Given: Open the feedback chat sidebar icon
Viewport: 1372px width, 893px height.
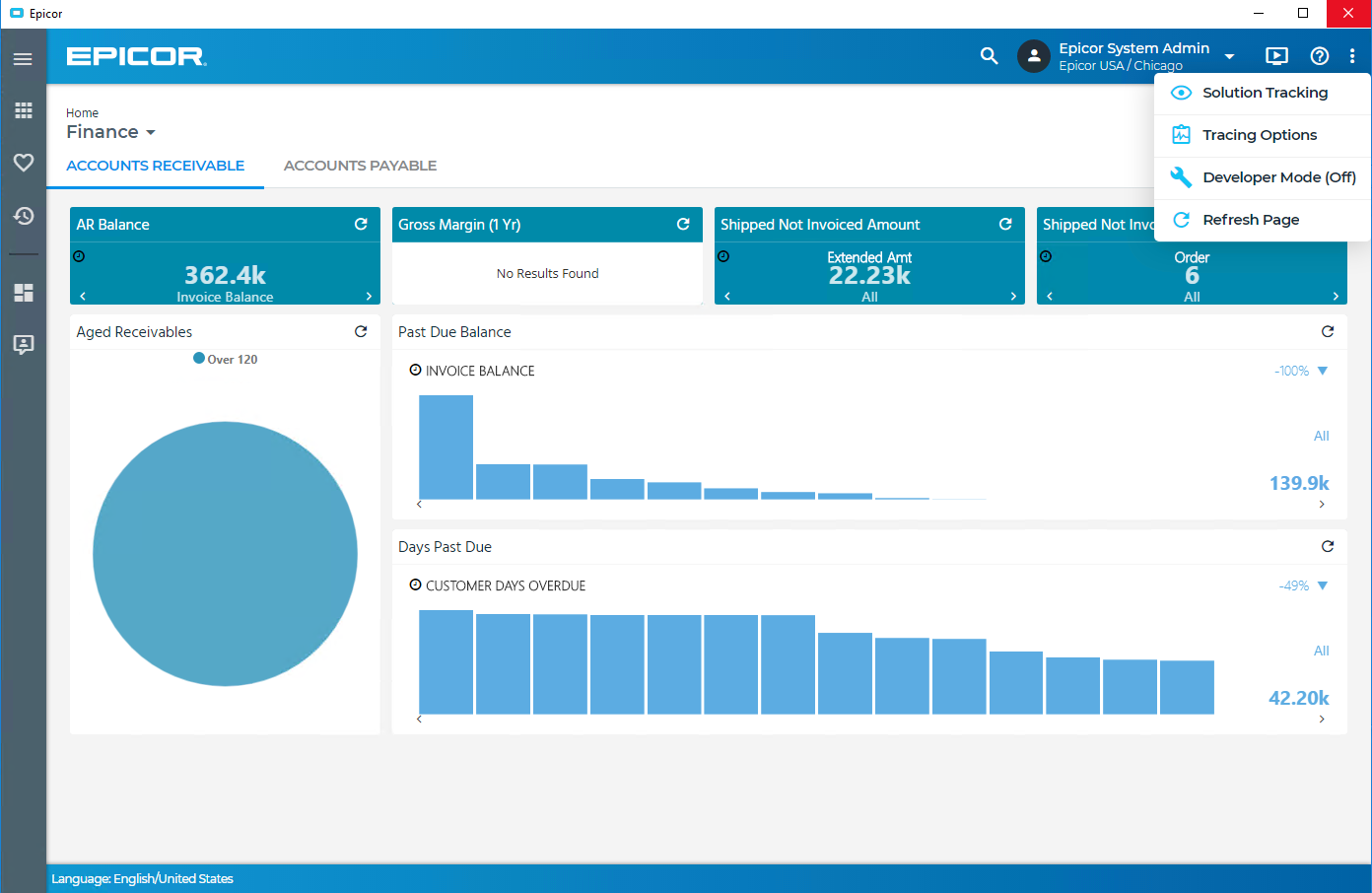Looking at the screenshot, I should (23, 344).
